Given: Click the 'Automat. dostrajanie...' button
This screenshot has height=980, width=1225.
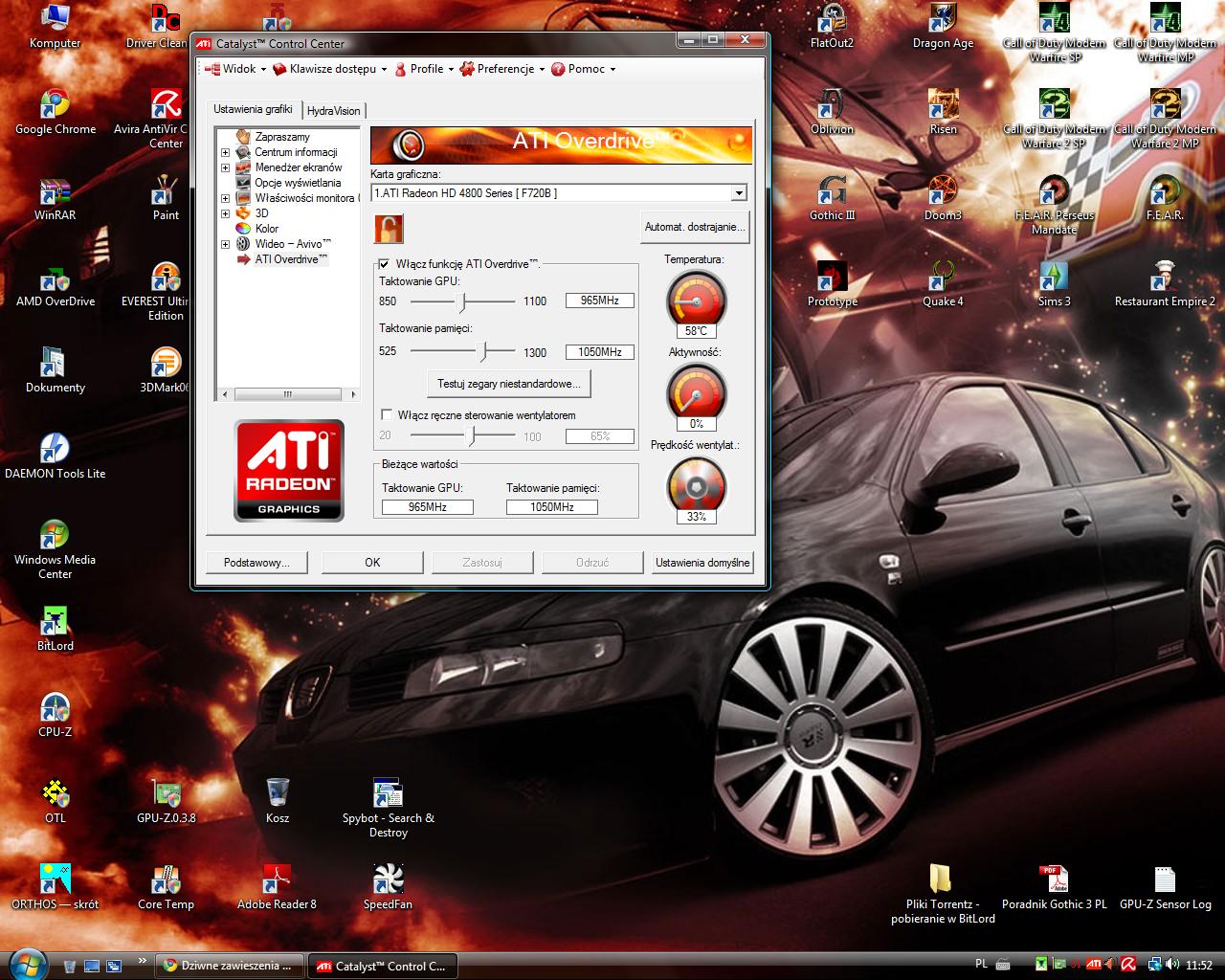Looking at the screenshot, I should pyautogui.click(x=694, y=228).
